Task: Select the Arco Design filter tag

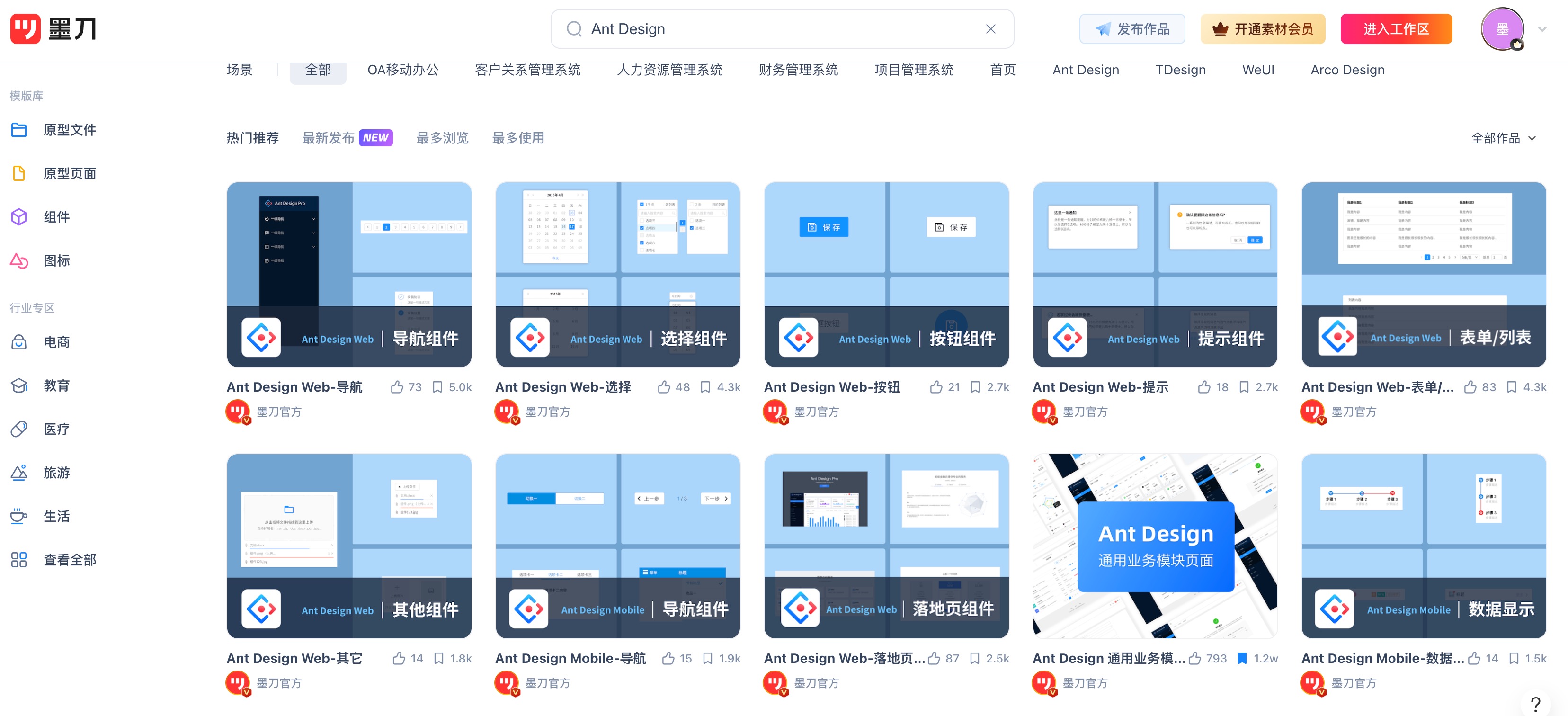Action: point(1347,70)
